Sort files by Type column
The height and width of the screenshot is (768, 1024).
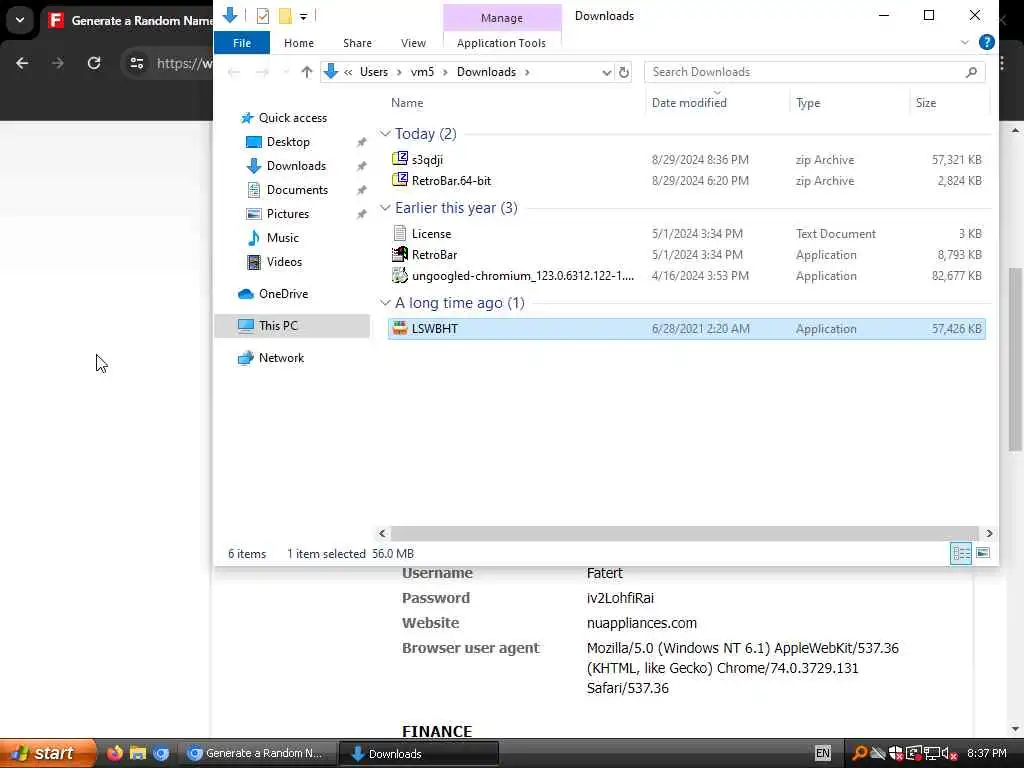tap(808, 103)
